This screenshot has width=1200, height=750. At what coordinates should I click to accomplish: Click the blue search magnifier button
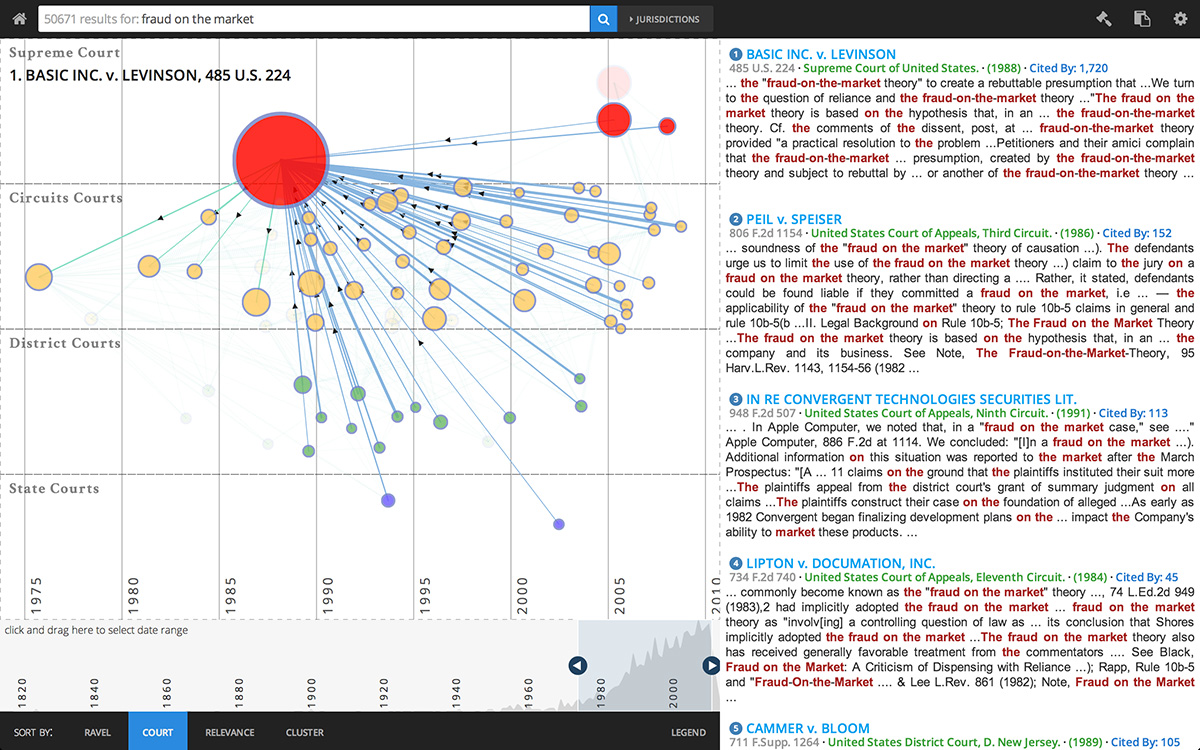point(603,19)
